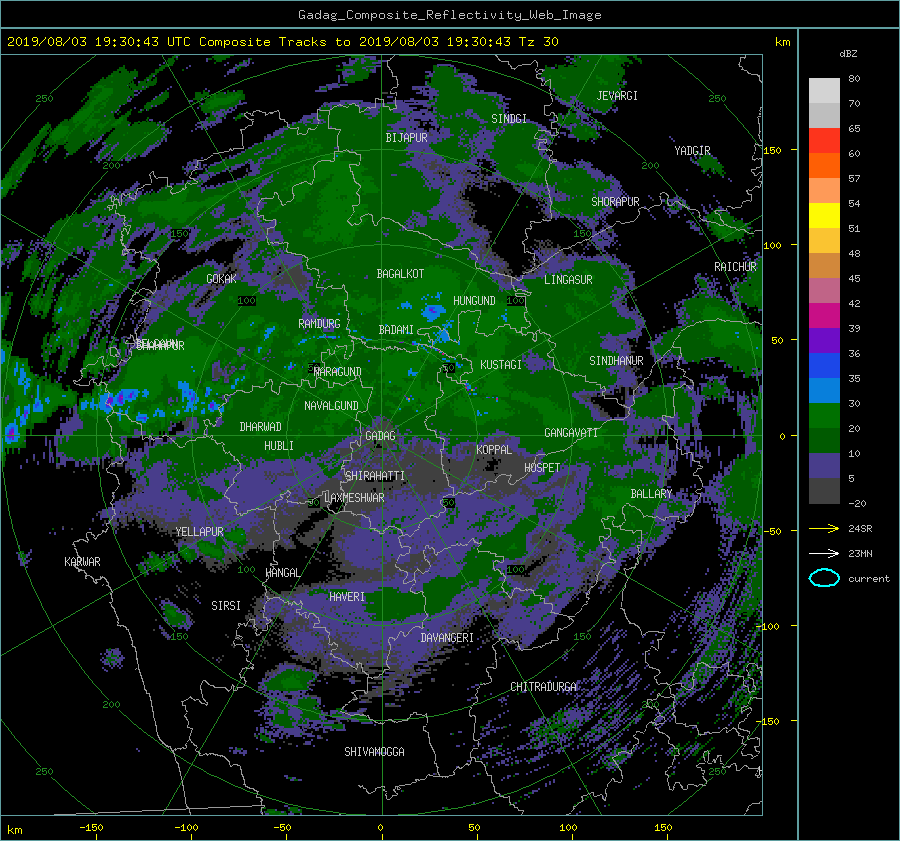Click the HUBLI city label
900x841 pixels.
[278, 446]
